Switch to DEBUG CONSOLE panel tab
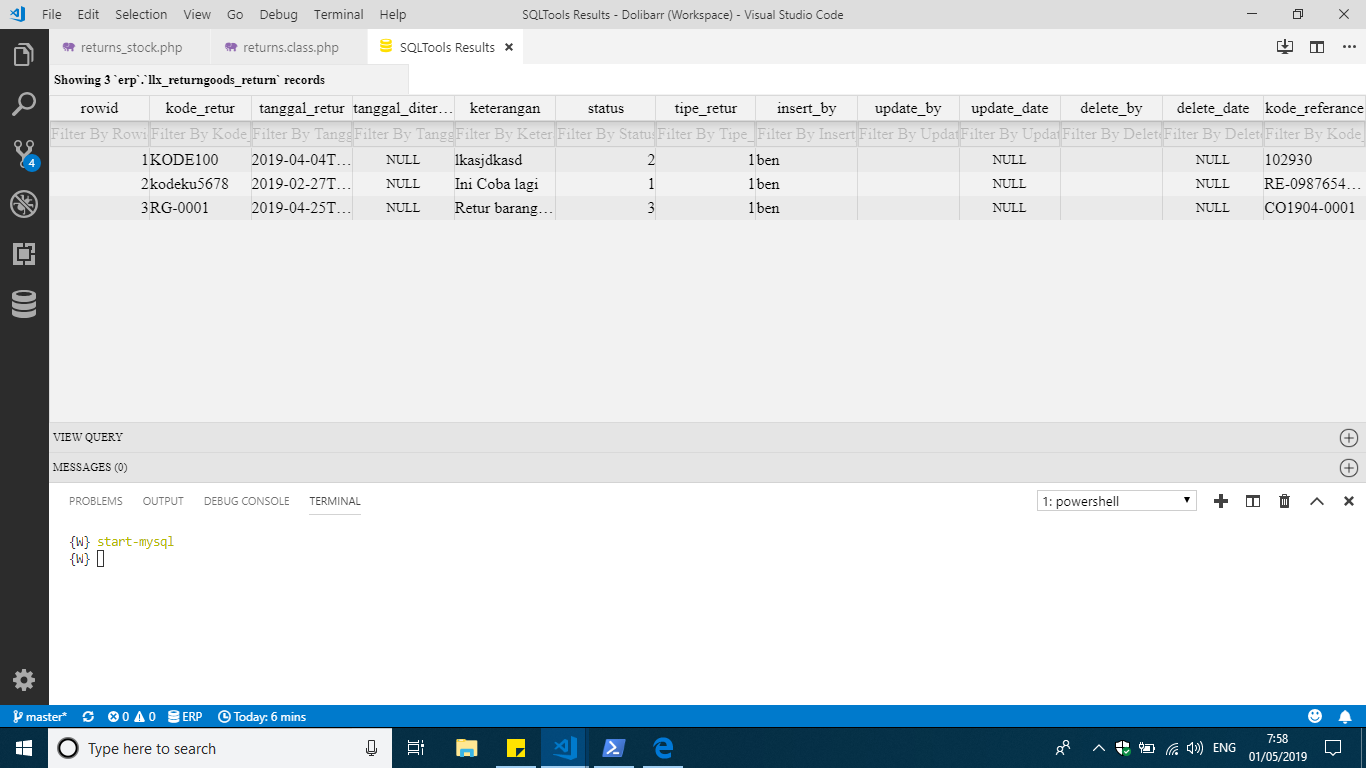This screenshot has height=768, width=1366. click(247, 501)
